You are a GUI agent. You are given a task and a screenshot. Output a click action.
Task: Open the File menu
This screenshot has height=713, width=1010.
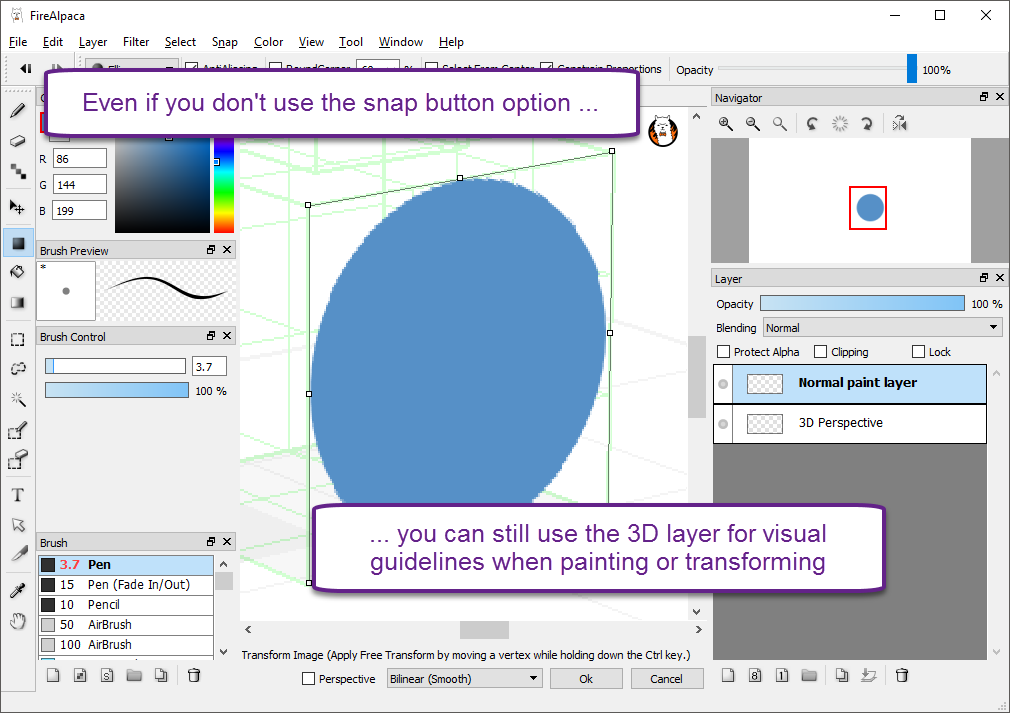click(x=18, y=42)
